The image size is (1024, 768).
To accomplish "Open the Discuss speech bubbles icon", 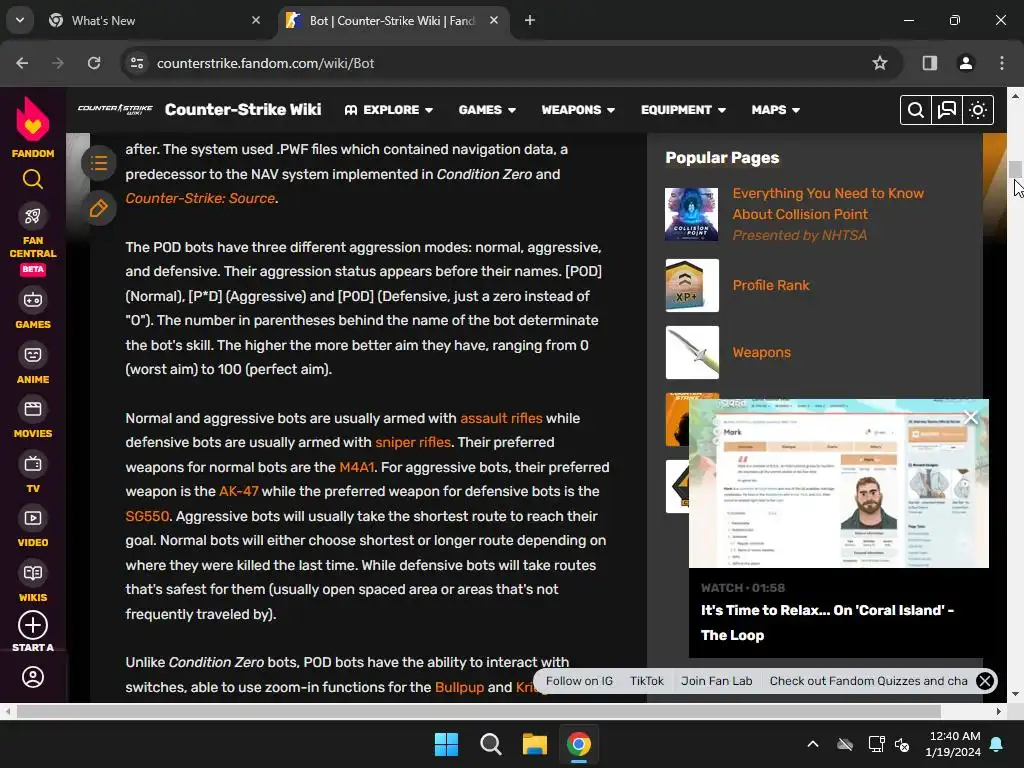I will coord(947,110).
